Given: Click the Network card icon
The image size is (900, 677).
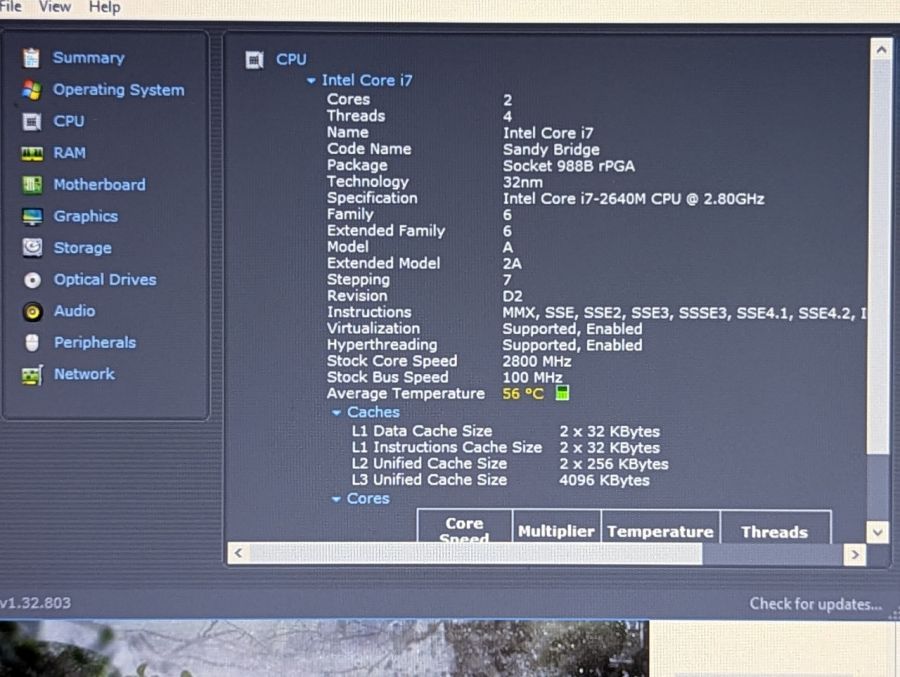Looking at the screenshot, I should [x=32, y=375].
